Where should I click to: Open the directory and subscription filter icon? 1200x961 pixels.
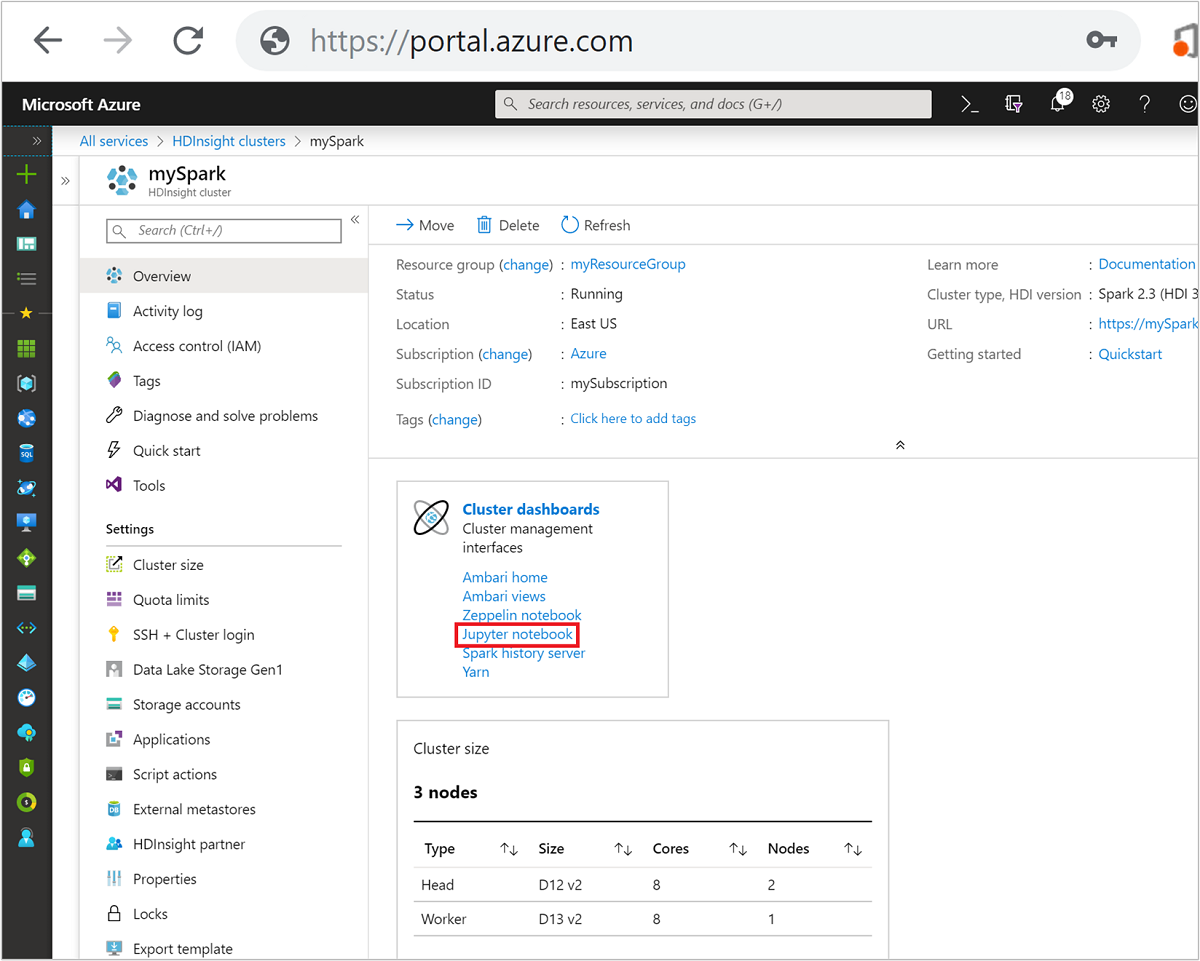pos(1013,103)
